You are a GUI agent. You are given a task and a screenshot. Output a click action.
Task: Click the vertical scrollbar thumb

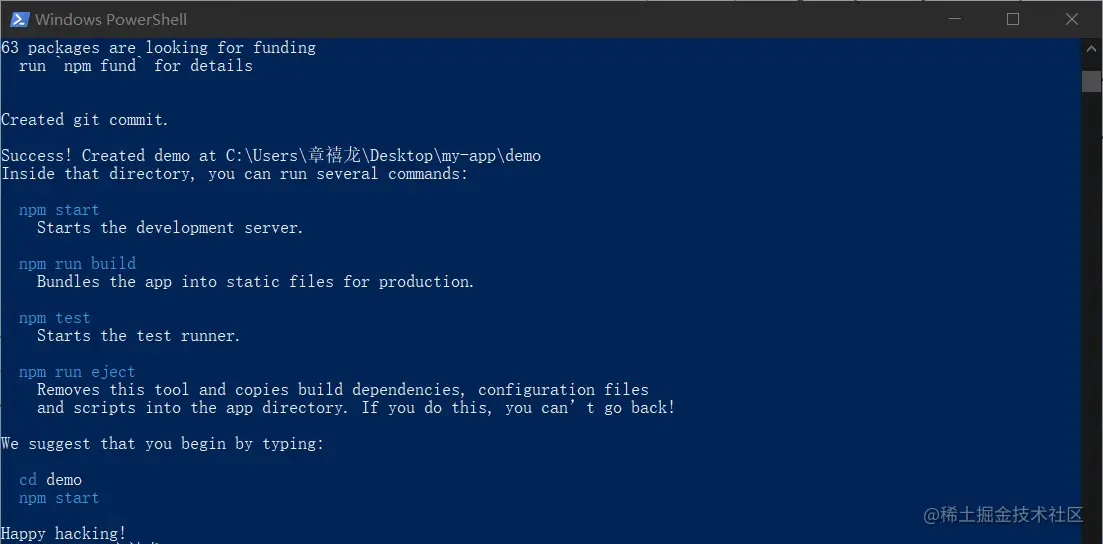(x=1091, y=81)
